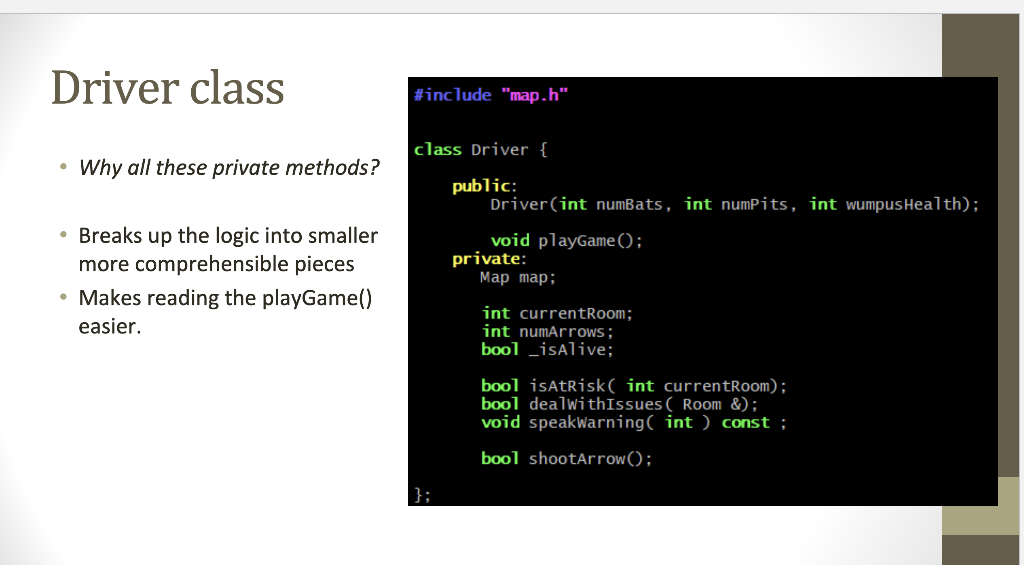Click the 'void speakWarning( int ) const ;' line
Image resolution: width=1024 pixels, height=565 pixels.
tap(634, 423)
